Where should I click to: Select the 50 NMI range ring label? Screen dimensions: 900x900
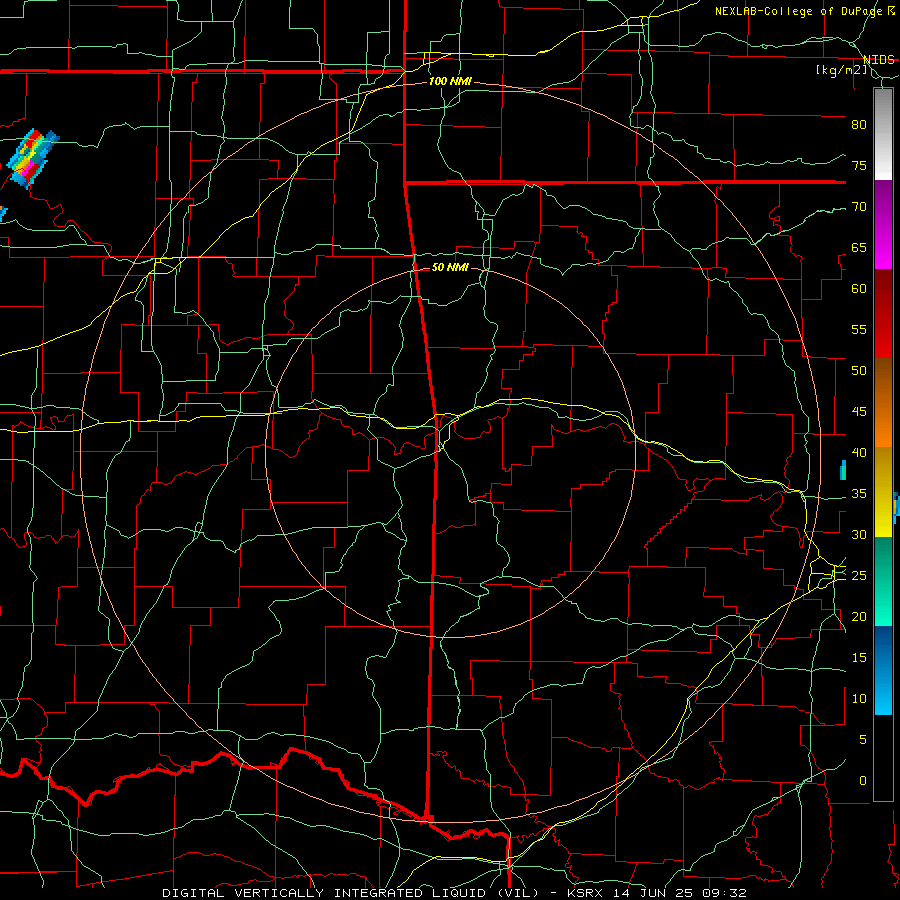[x=450, y=267]
